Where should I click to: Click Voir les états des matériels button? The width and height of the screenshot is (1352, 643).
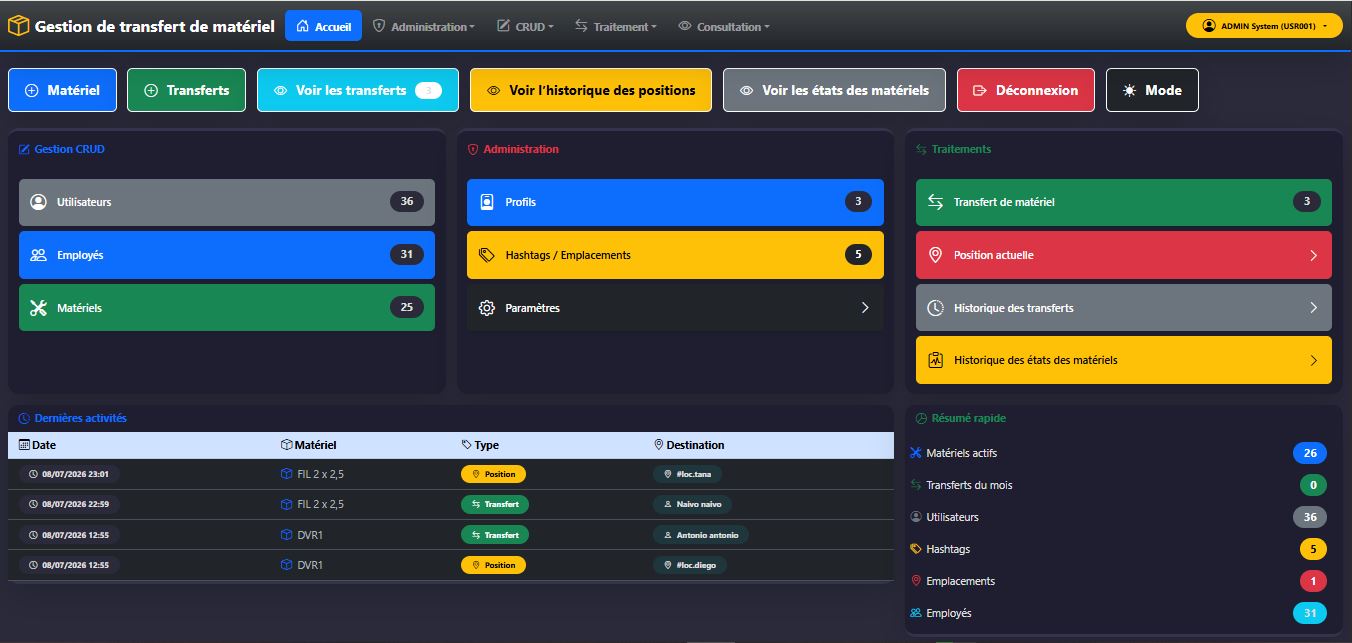point(834,90)
